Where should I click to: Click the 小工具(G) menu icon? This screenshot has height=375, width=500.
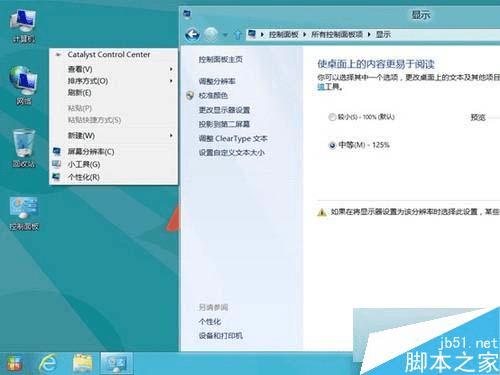pos(57,164)
